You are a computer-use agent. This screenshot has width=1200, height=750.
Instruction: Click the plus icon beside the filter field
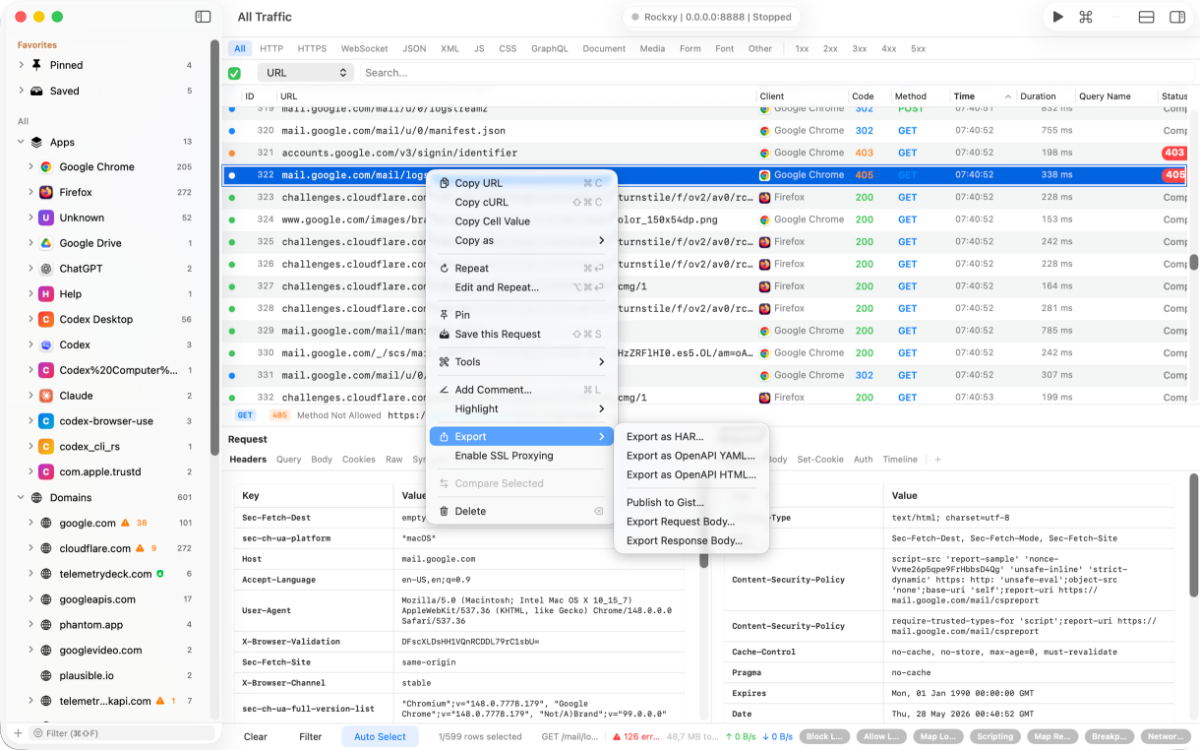pos(17,733)
